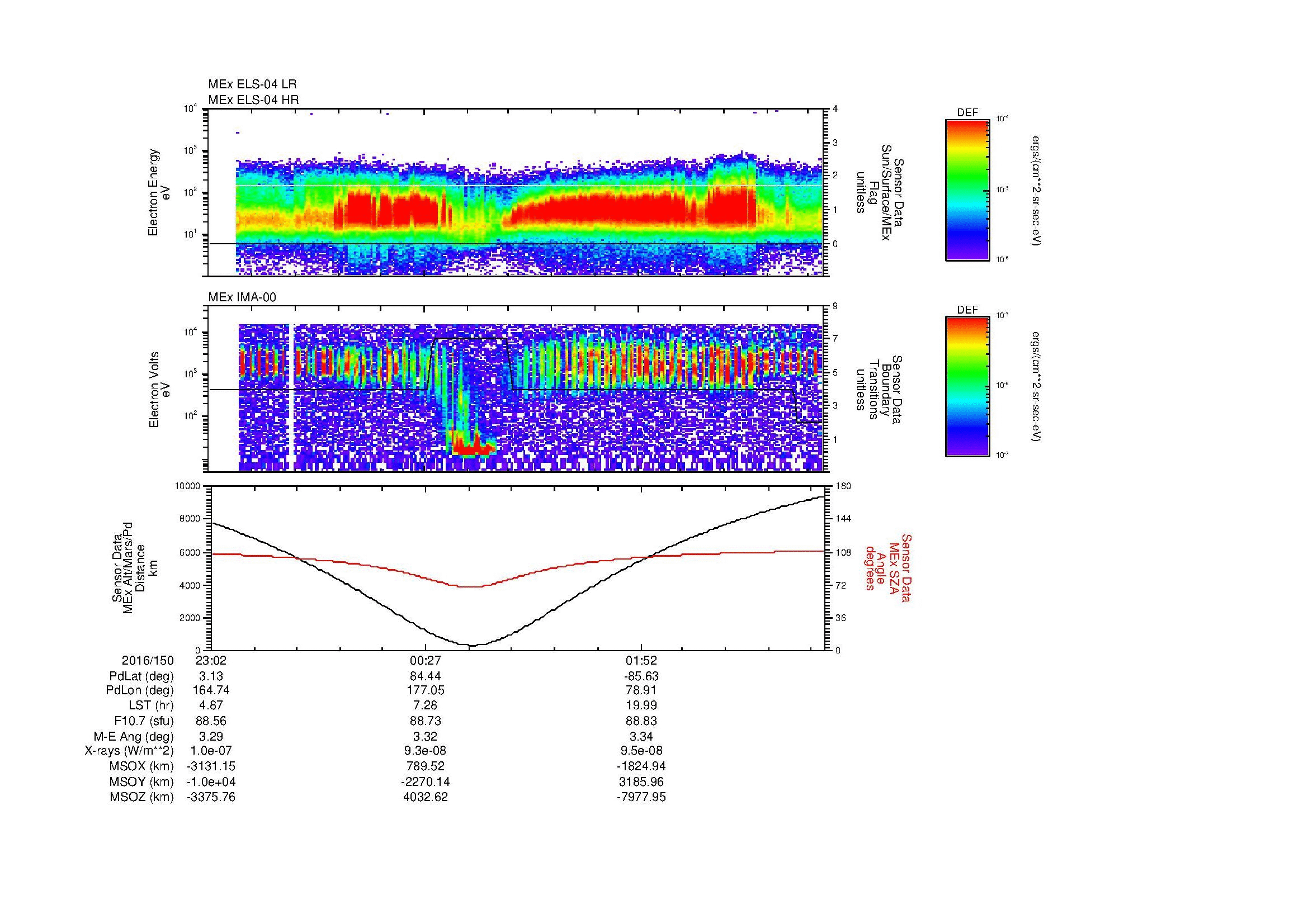The height and width of the screenshot is (924, 1308).
Task: Click the PdLat (deg) row label
Action: pyautogui.click(x=141, y=676)
